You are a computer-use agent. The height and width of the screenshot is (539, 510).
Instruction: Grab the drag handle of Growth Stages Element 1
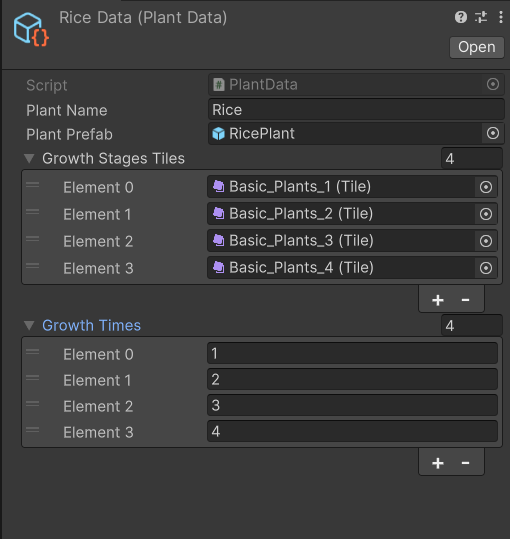click(x=33, y=212)
